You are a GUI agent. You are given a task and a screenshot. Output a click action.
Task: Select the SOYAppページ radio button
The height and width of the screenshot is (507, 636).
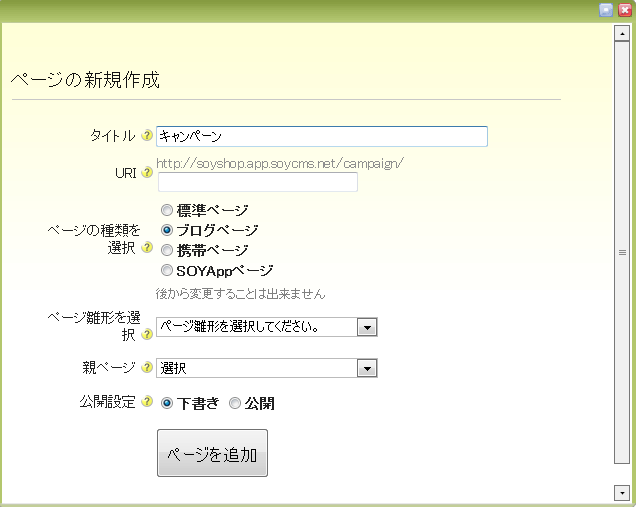point(167,270)
